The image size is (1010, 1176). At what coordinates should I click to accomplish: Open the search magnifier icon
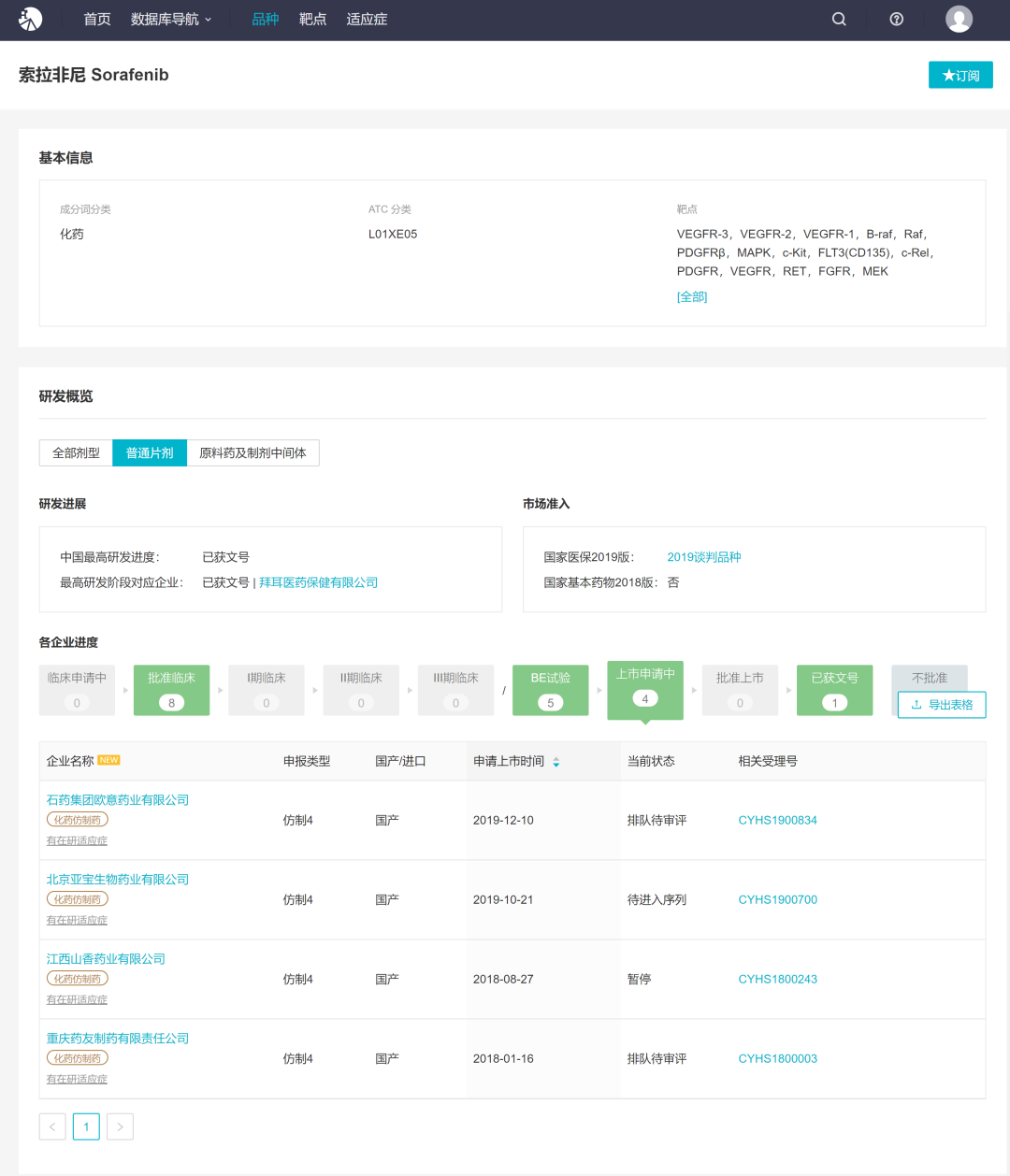click(839, 19)
